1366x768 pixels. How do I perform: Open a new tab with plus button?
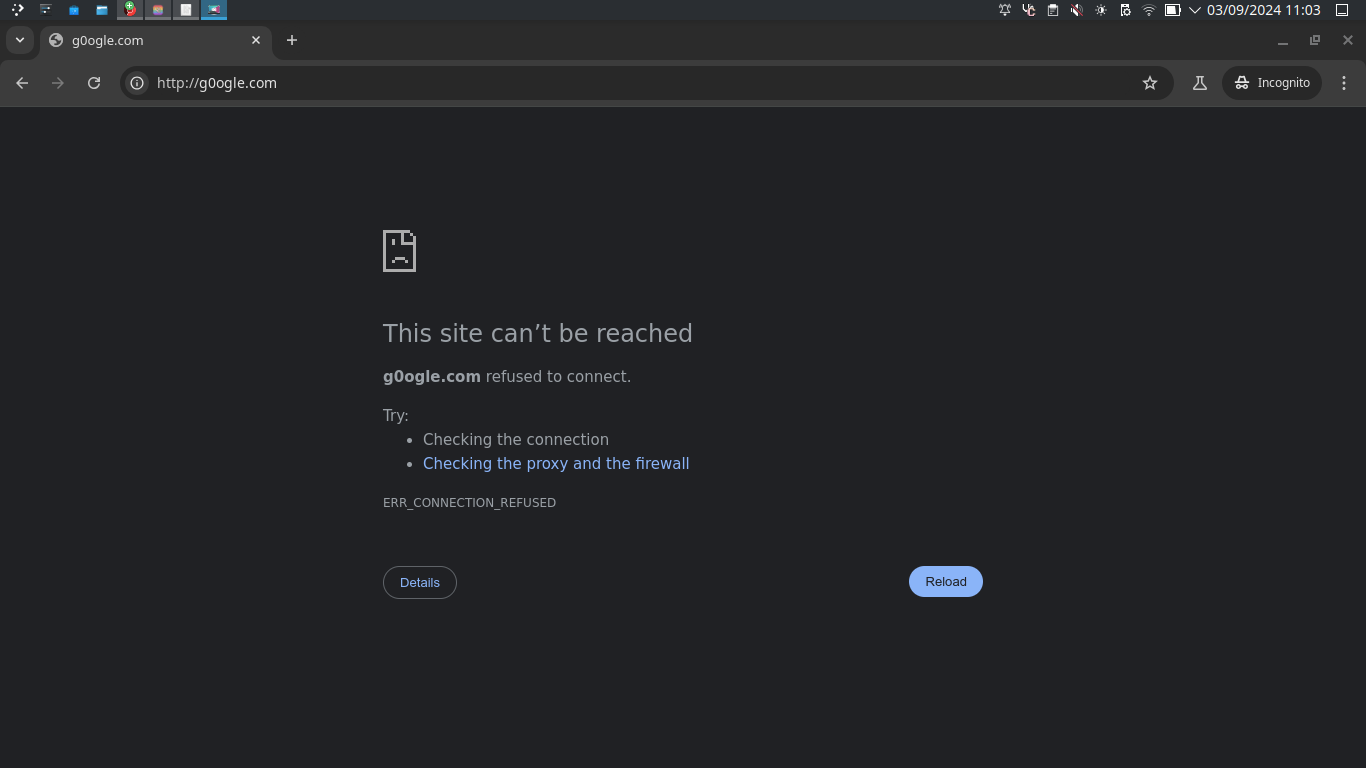(x=292, y=40)
